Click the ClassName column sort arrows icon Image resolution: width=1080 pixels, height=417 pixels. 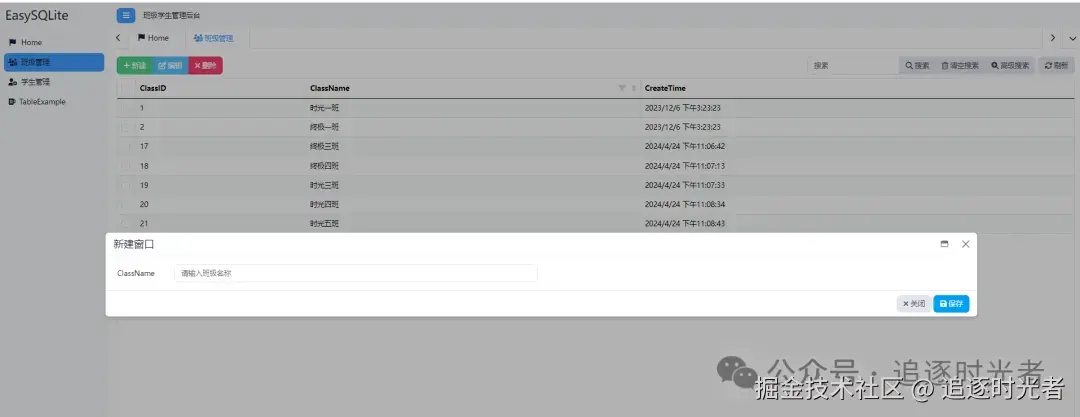634,88
